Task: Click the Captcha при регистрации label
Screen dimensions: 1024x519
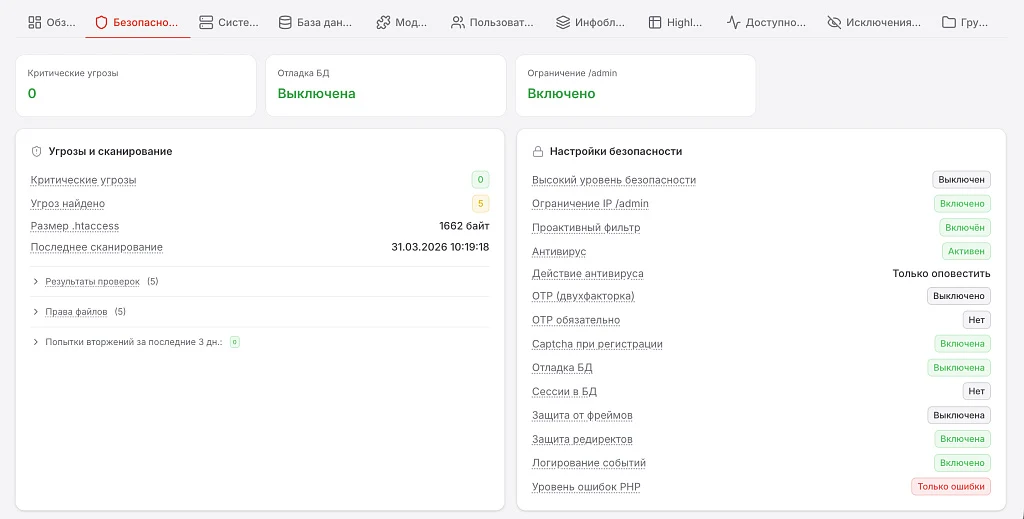Action: (598, 344)
